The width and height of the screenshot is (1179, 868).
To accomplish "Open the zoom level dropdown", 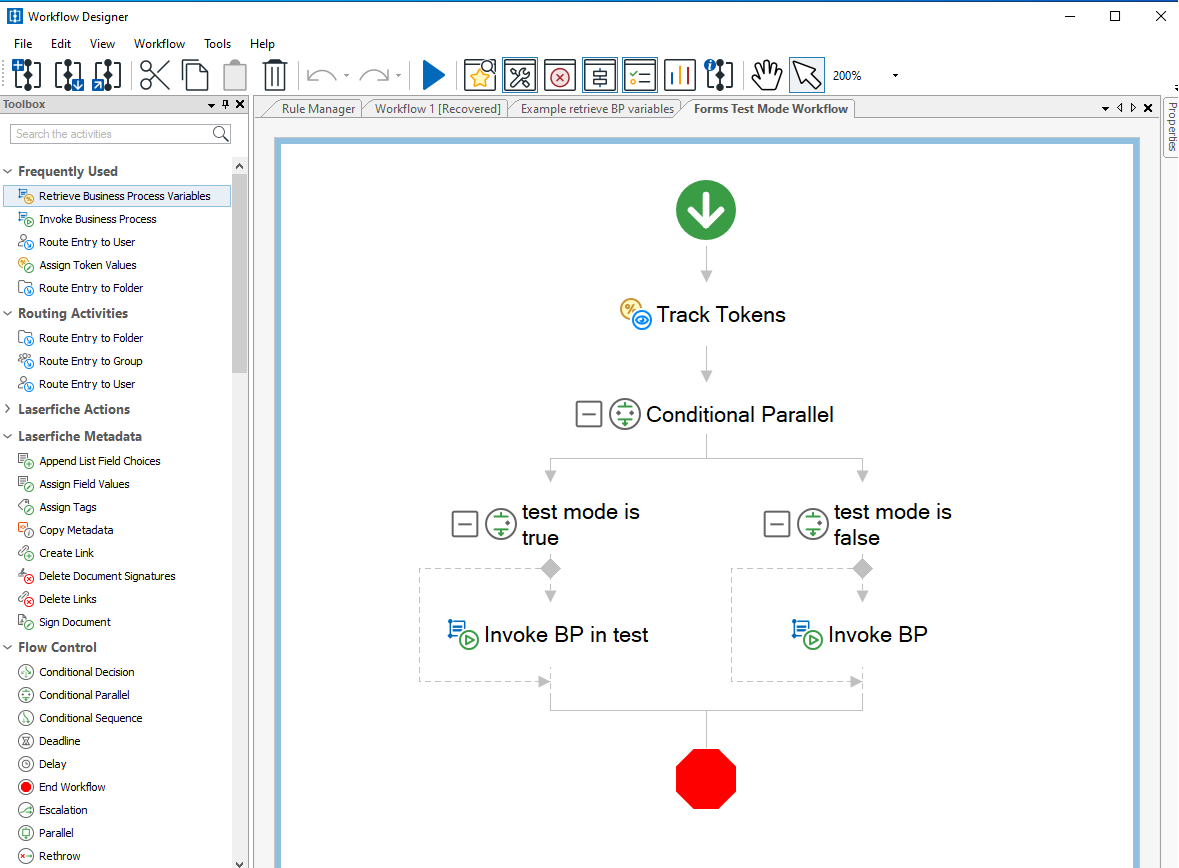I will 895,75.
